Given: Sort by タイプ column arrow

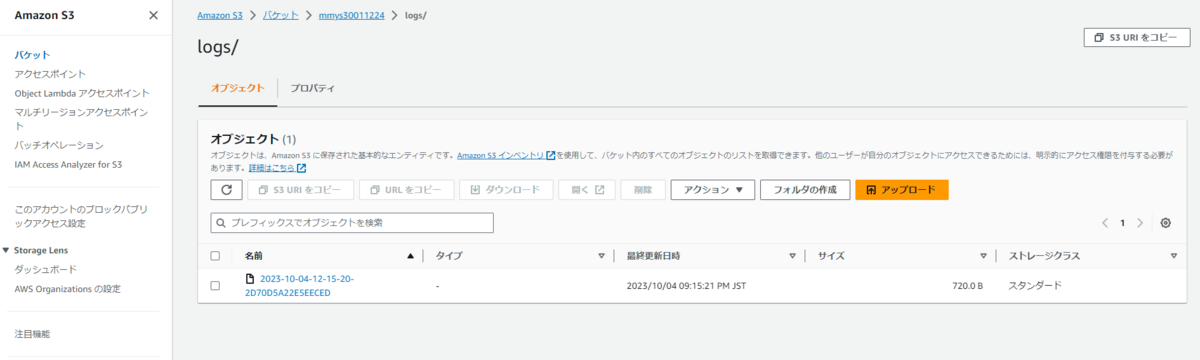Looking at the screenshot, I should pos(601,256).
